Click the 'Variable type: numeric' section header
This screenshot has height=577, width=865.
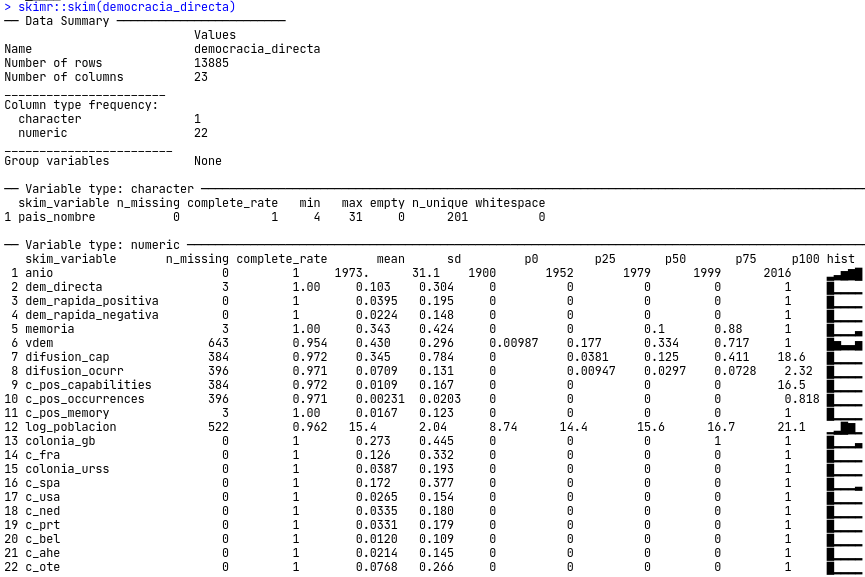tap(102, 245)
